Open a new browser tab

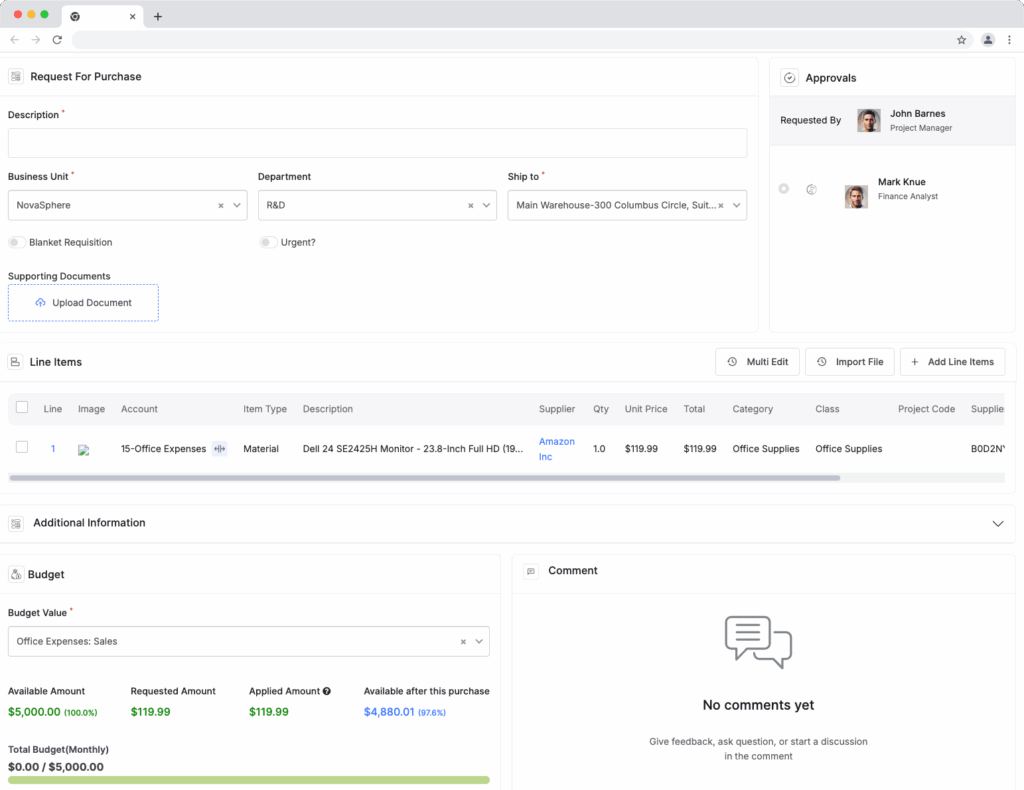coord(157,16)
